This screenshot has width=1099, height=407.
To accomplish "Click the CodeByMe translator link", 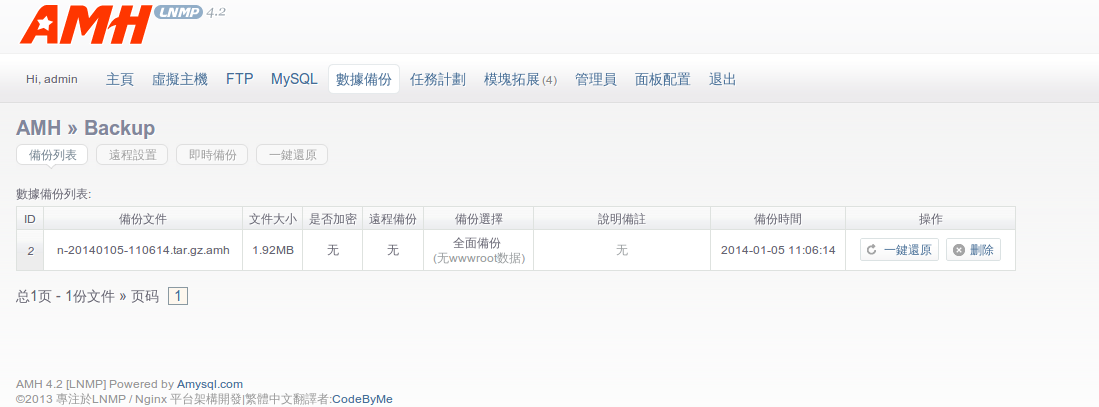I will point(362,399).
